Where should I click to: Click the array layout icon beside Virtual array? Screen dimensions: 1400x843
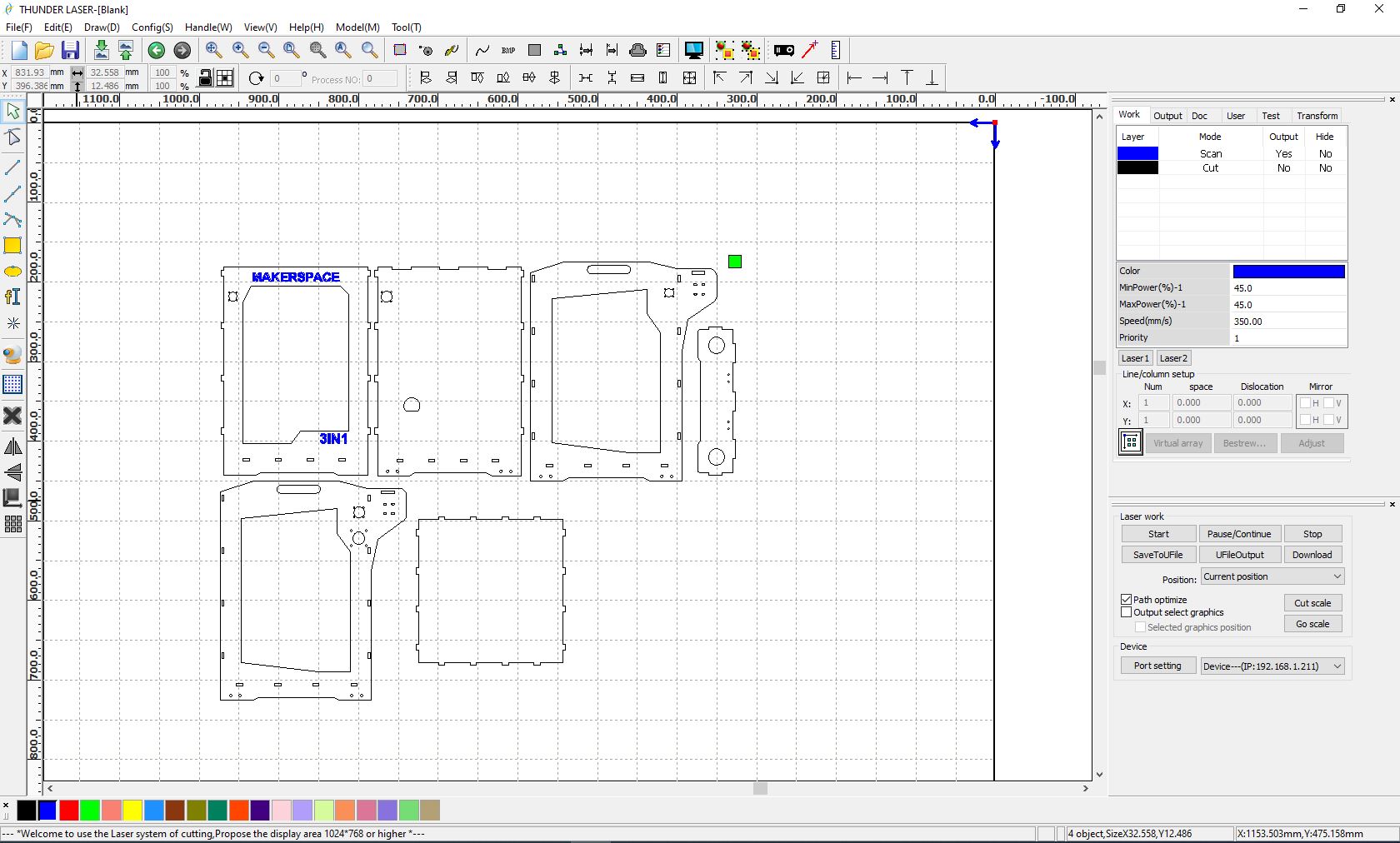(x=1131, y=442)
